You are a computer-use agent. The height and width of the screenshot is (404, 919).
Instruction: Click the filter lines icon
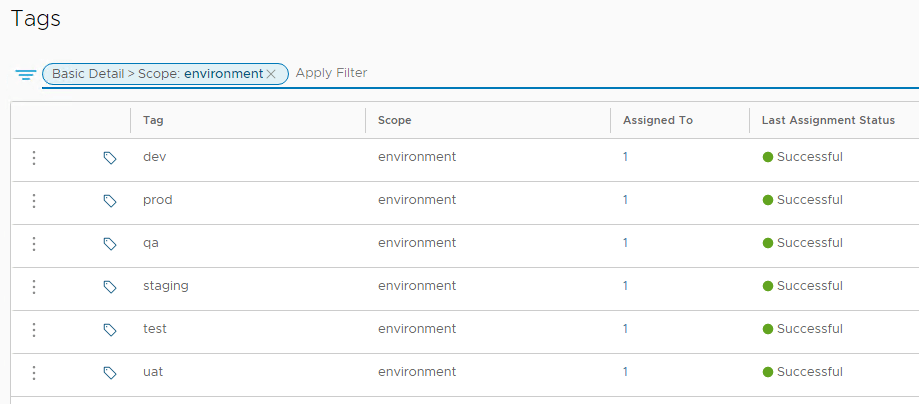(26, 75)
